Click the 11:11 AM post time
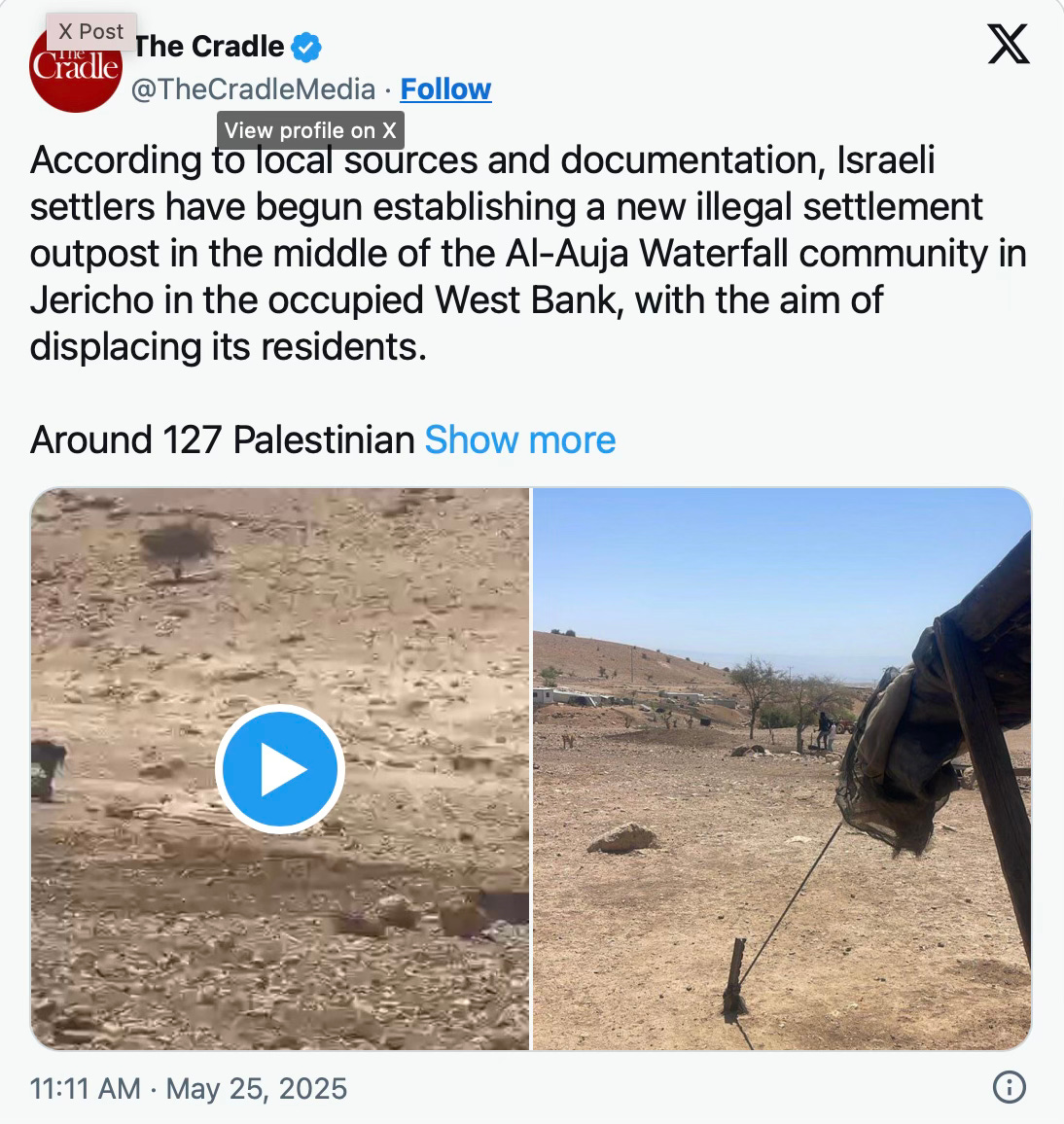Viewport: 1064px width, 1124px height. click(x=86, y=1088)
